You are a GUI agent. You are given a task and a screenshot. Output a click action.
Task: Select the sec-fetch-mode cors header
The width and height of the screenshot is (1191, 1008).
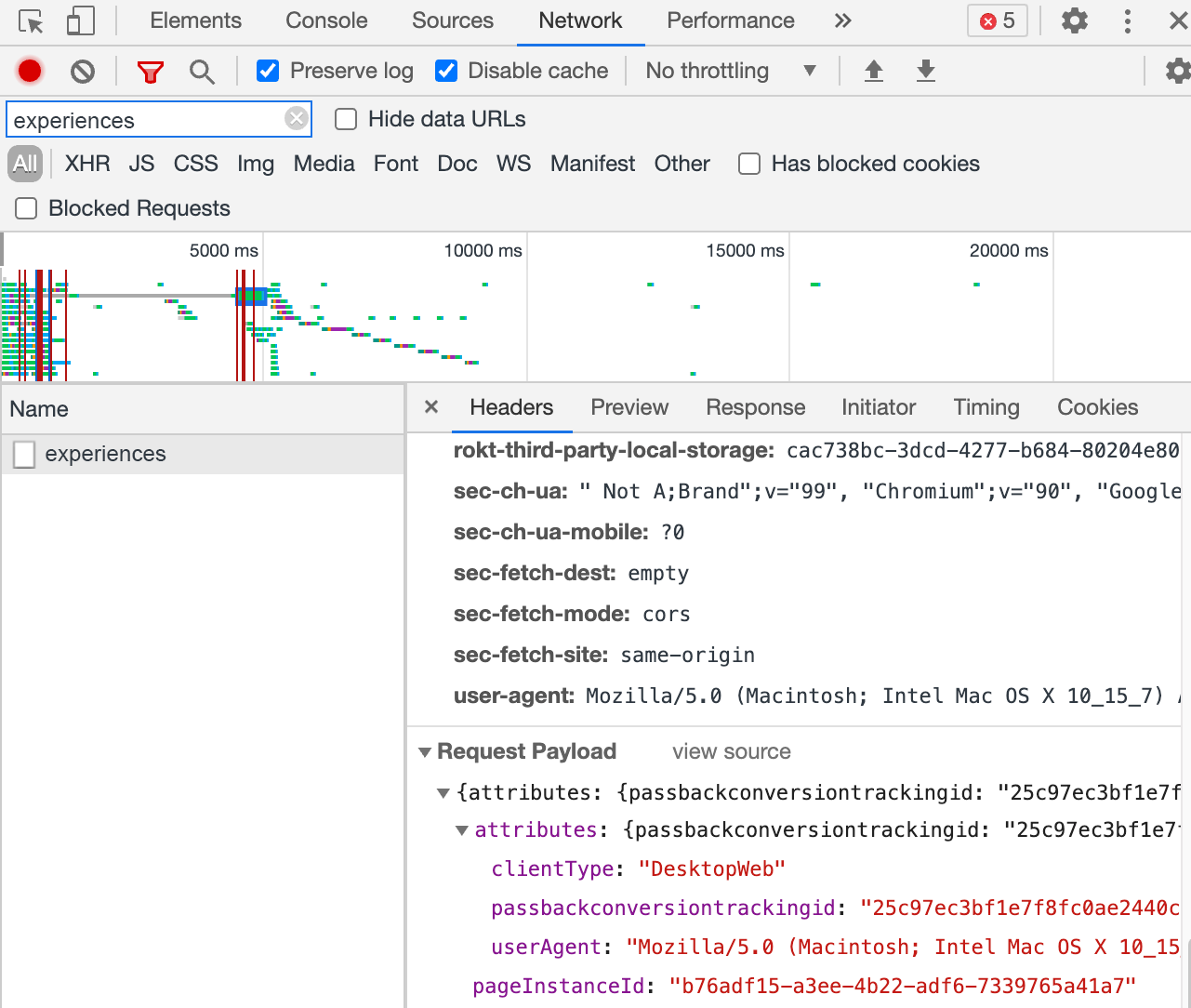point(572,614)
